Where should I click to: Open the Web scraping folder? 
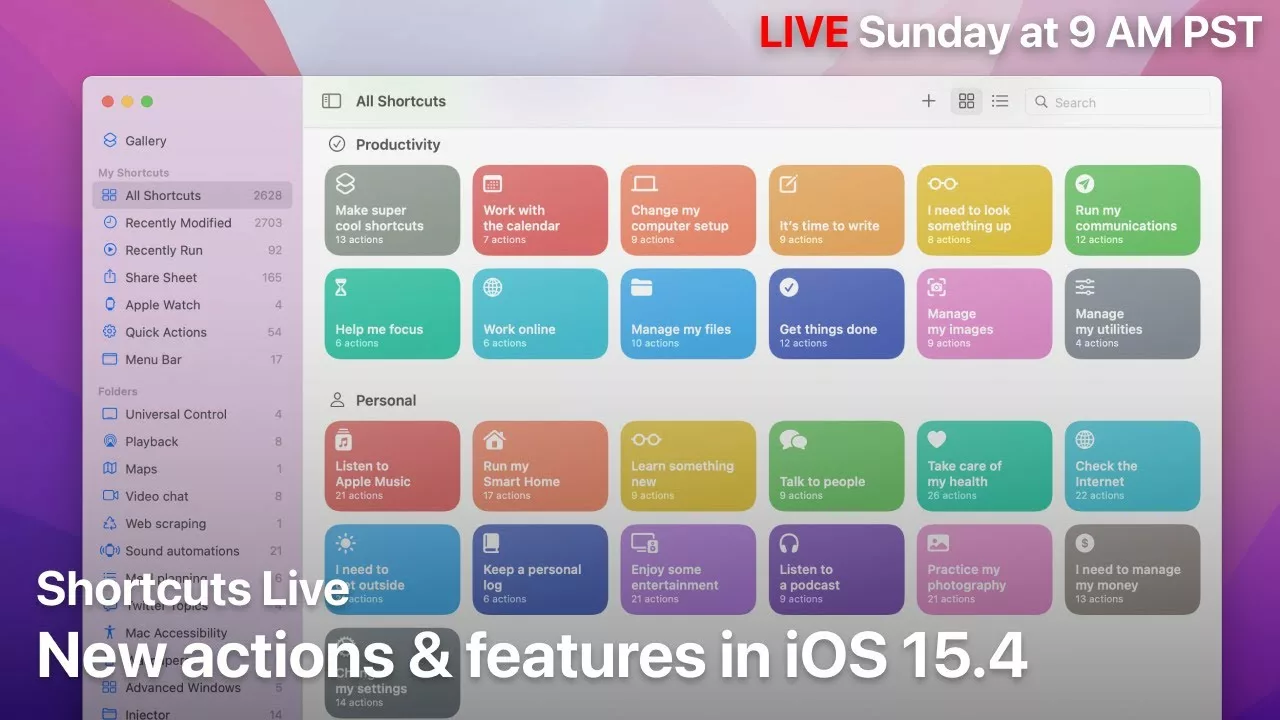[192, 523]
